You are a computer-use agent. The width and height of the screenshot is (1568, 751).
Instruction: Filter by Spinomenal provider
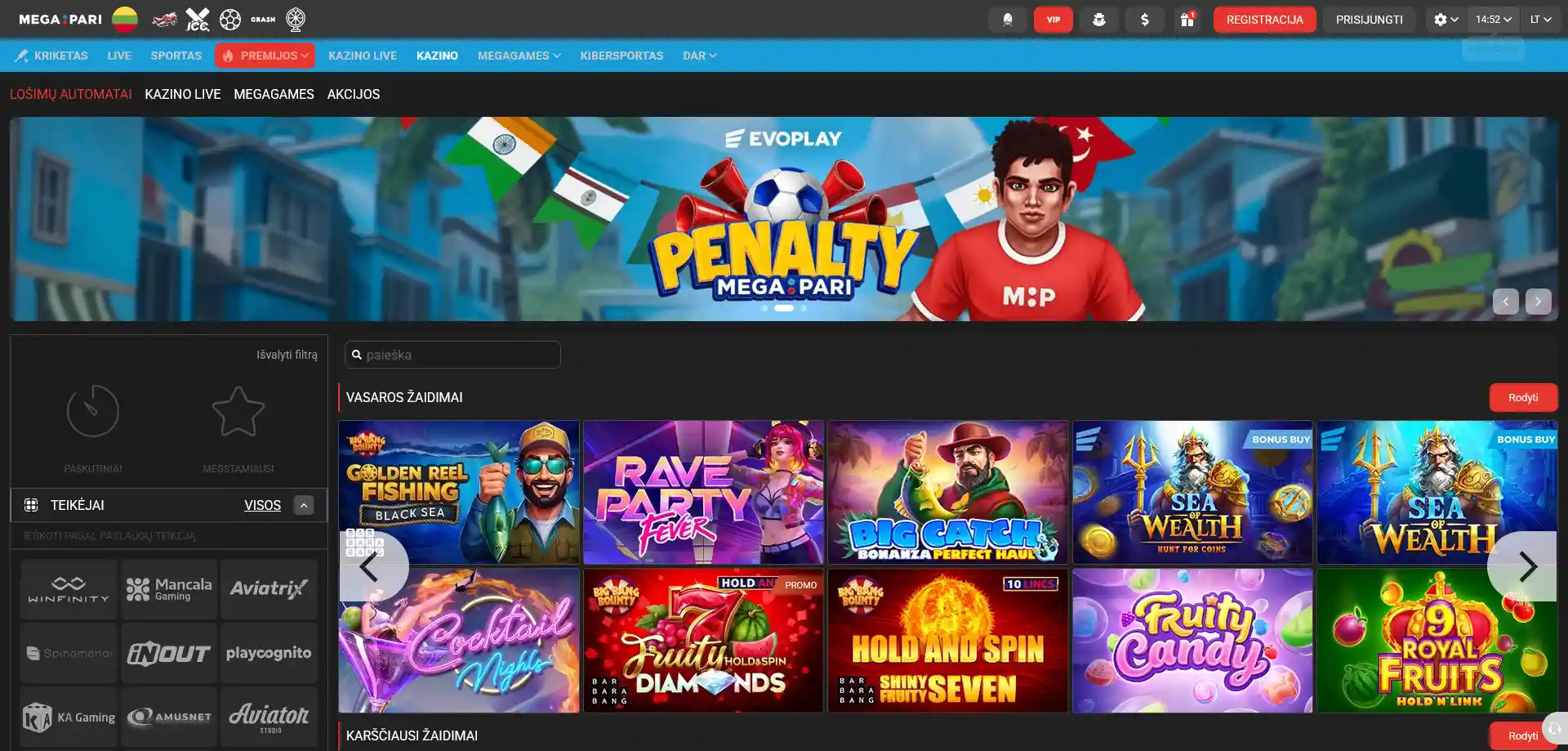tap(69, 653)
